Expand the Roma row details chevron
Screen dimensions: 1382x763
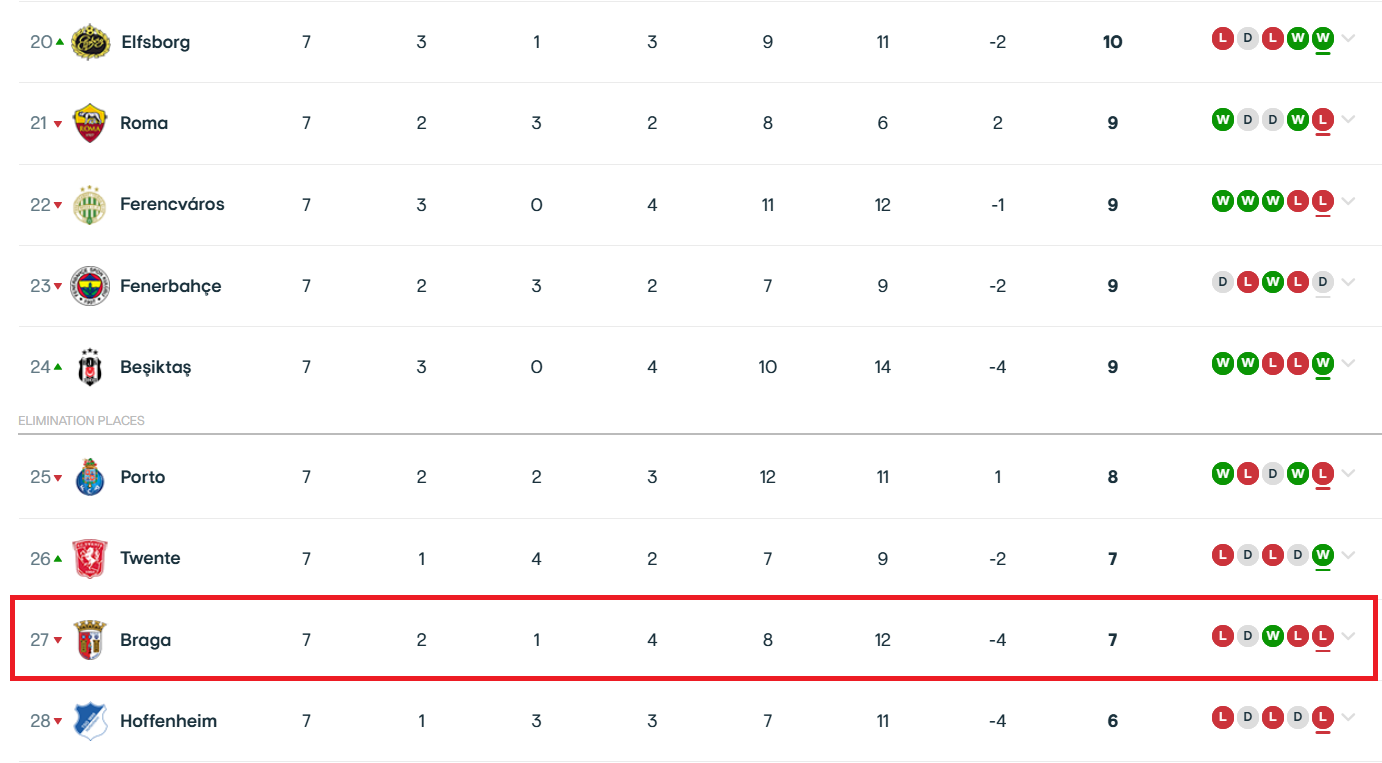point(1348,120)
